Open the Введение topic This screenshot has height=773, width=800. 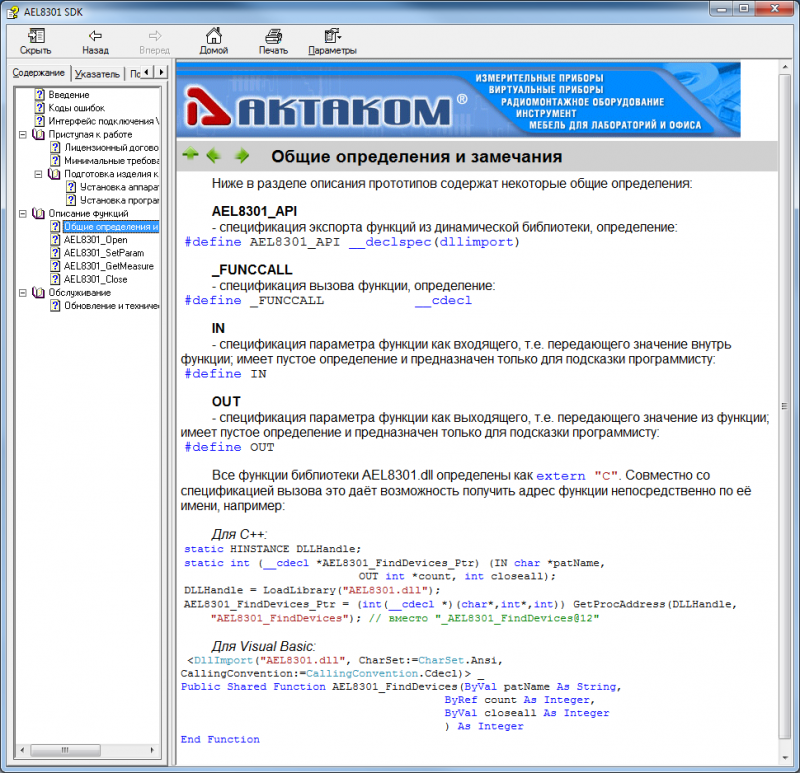point(69,95)
